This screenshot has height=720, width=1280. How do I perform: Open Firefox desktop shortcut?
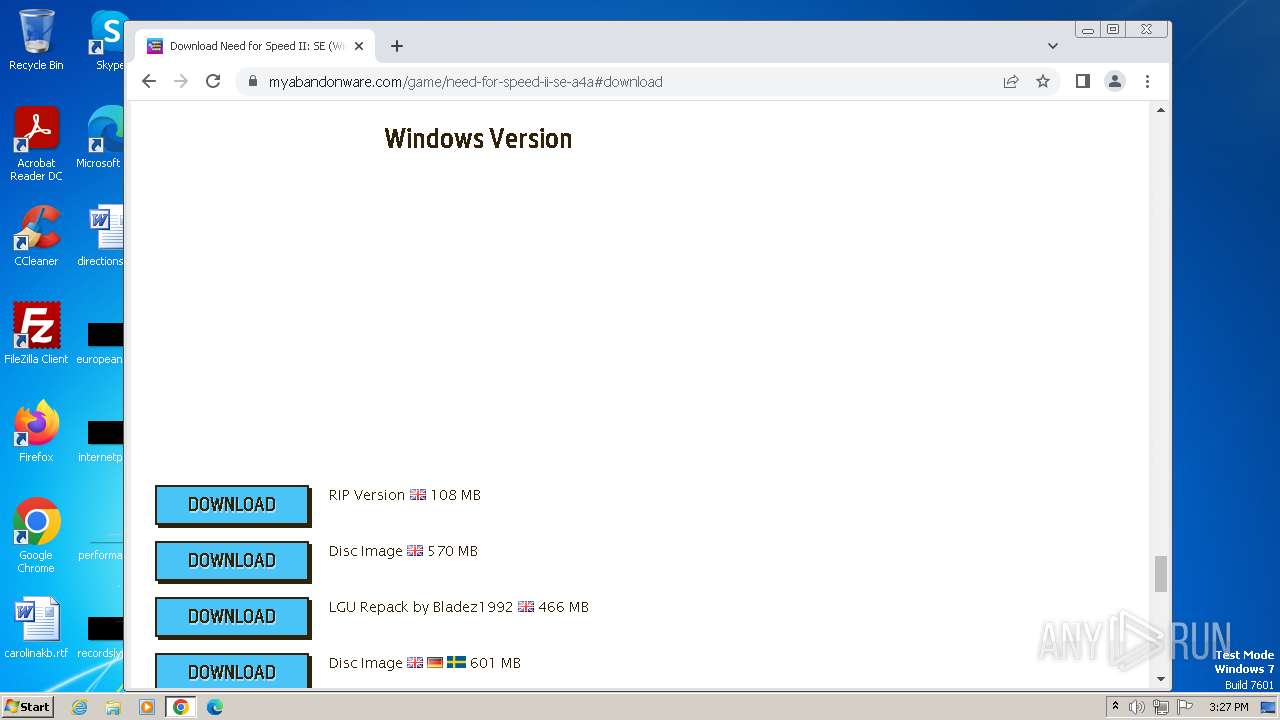pos(36,432)
